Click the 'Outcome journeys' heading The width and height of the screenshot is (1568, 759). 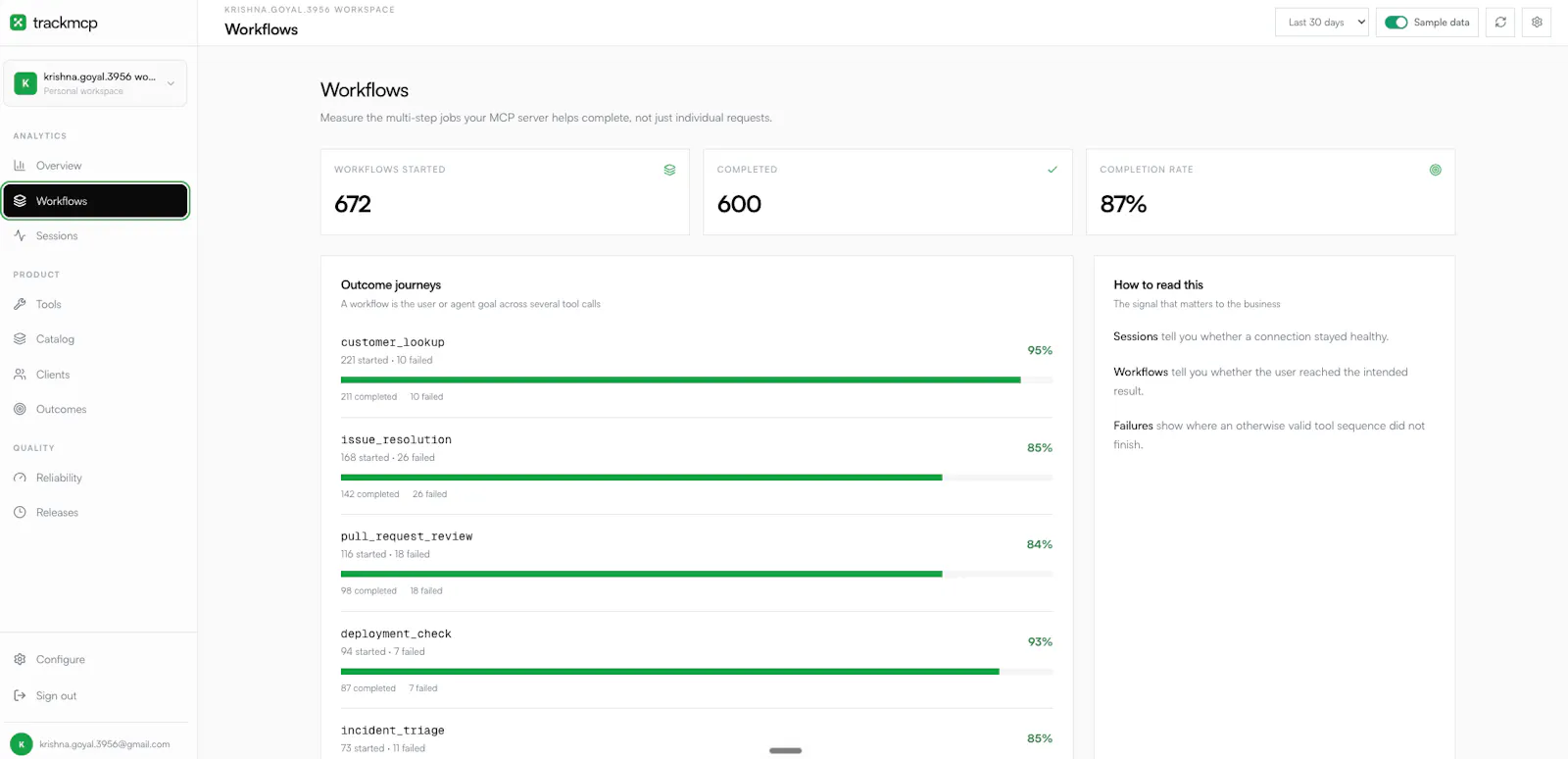(391, 285)
